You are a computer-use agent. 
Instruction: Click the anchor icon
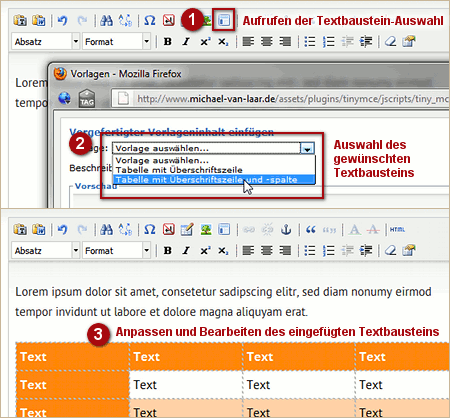(286, 229)
